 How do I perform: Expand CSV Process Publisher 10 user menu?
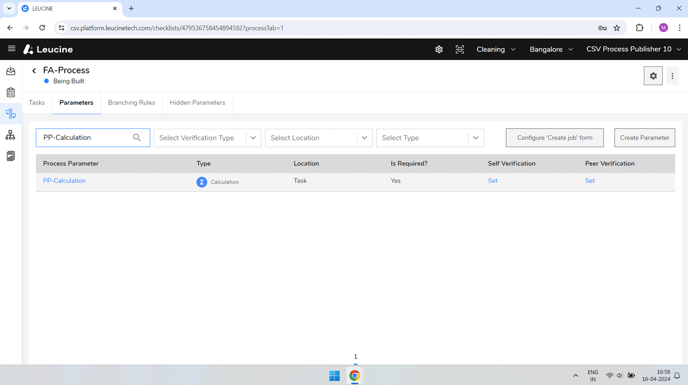pyautogui.click(x=633, y=49)
